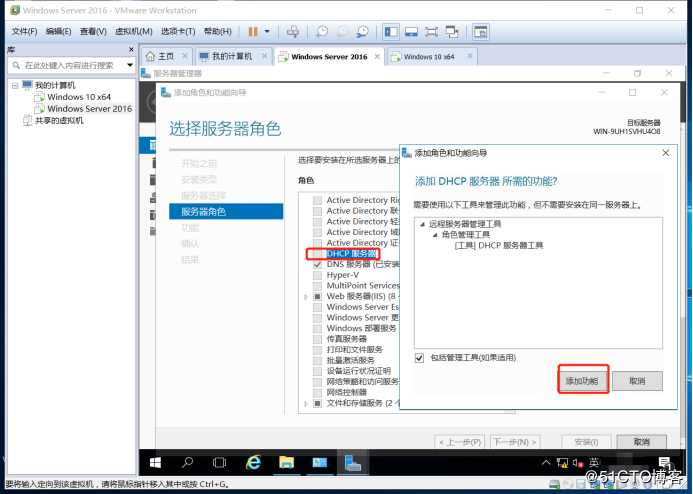Toggle the DHCP 服务器 role checkbox
The height and width of the screenshot is (494, 693).
(317, 254)
